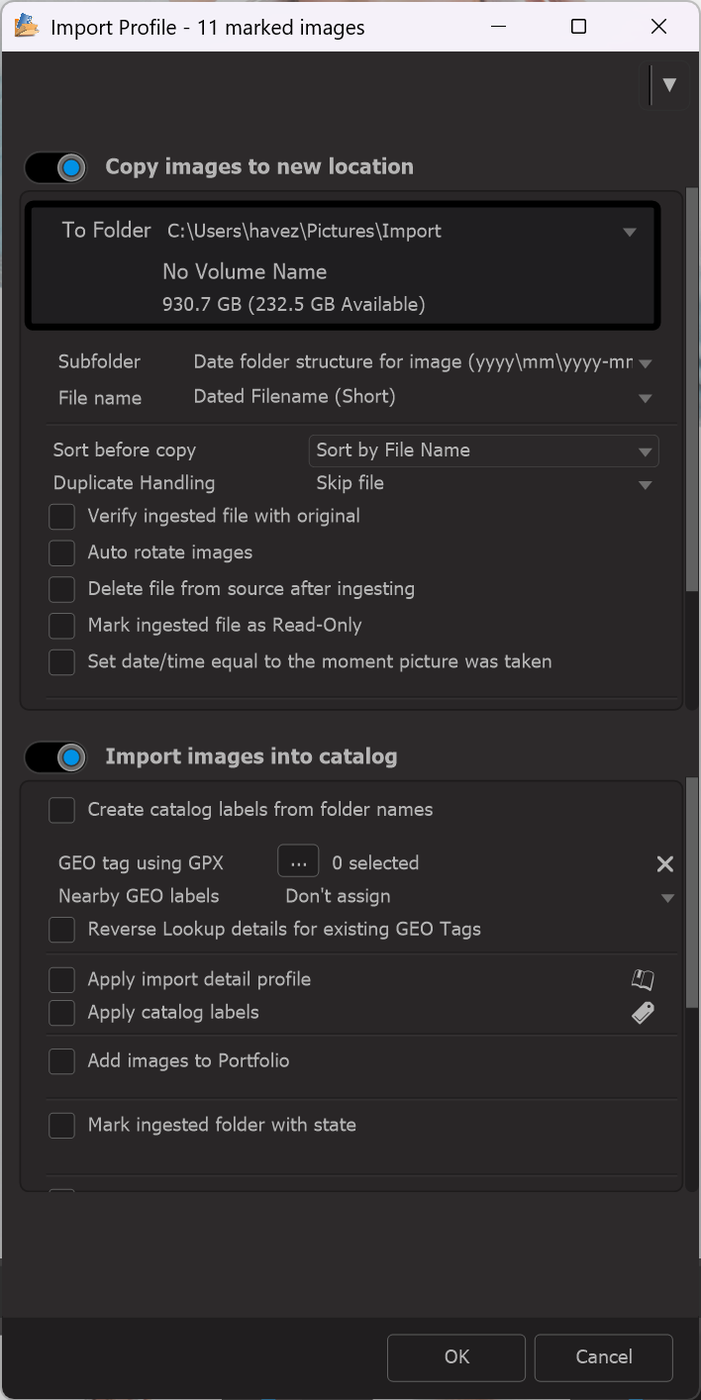Open the Duplicate Handling dropdown
Image resolution: width=701 pixels, height=1400 pixels.
(645, 485)
